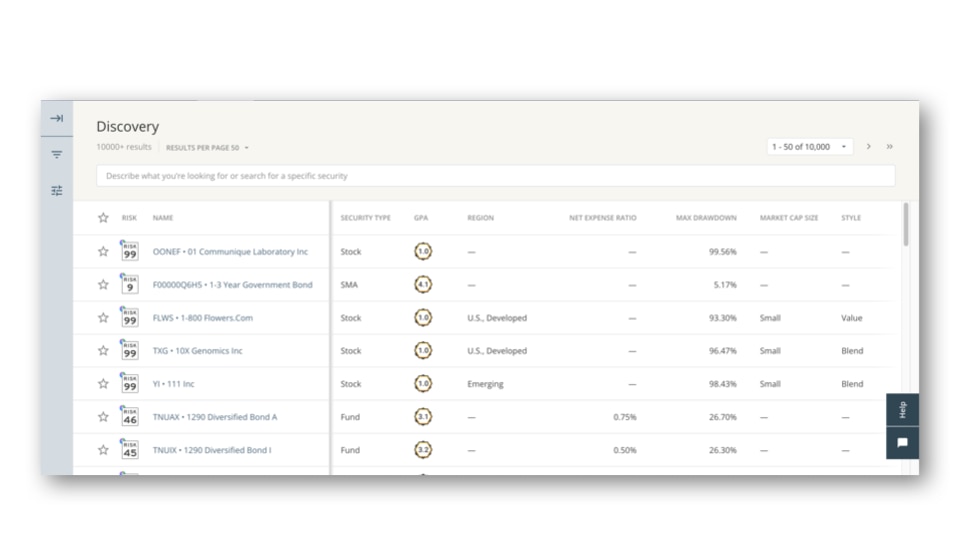
Task: Click GPA 3.1 badge for TNUAX
Action: click(x=423, y=417)
